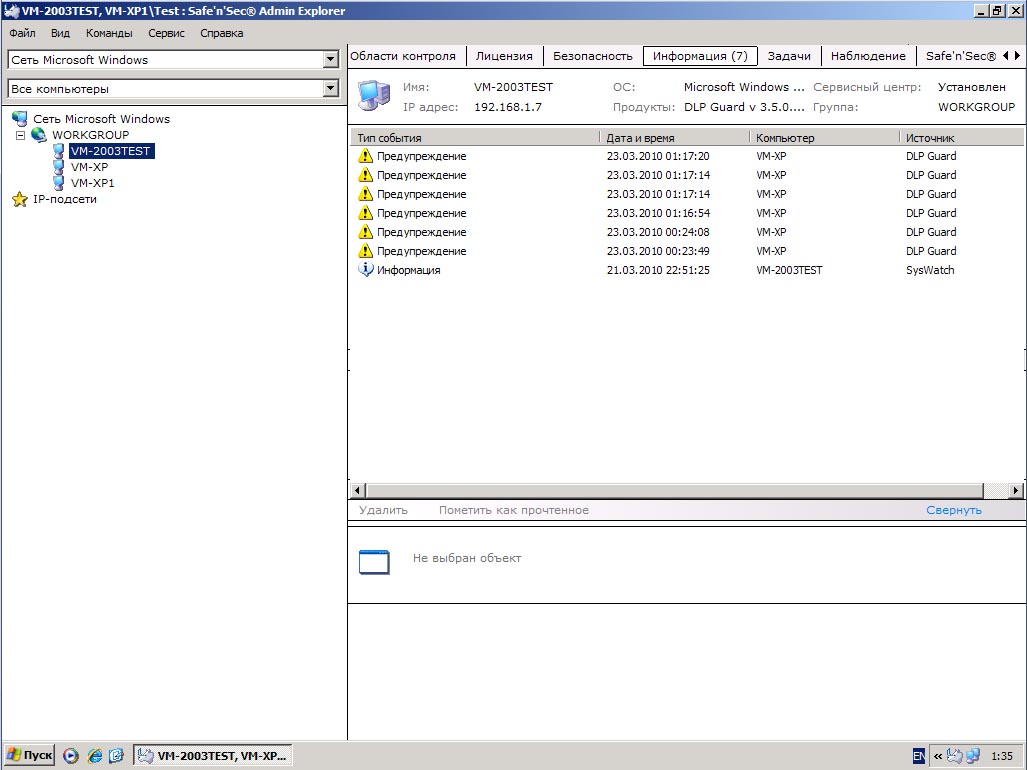Click the Safe'n'Sec tray icon
Viewport: 1027px width, 770px height.
click(x=954, y=756)
